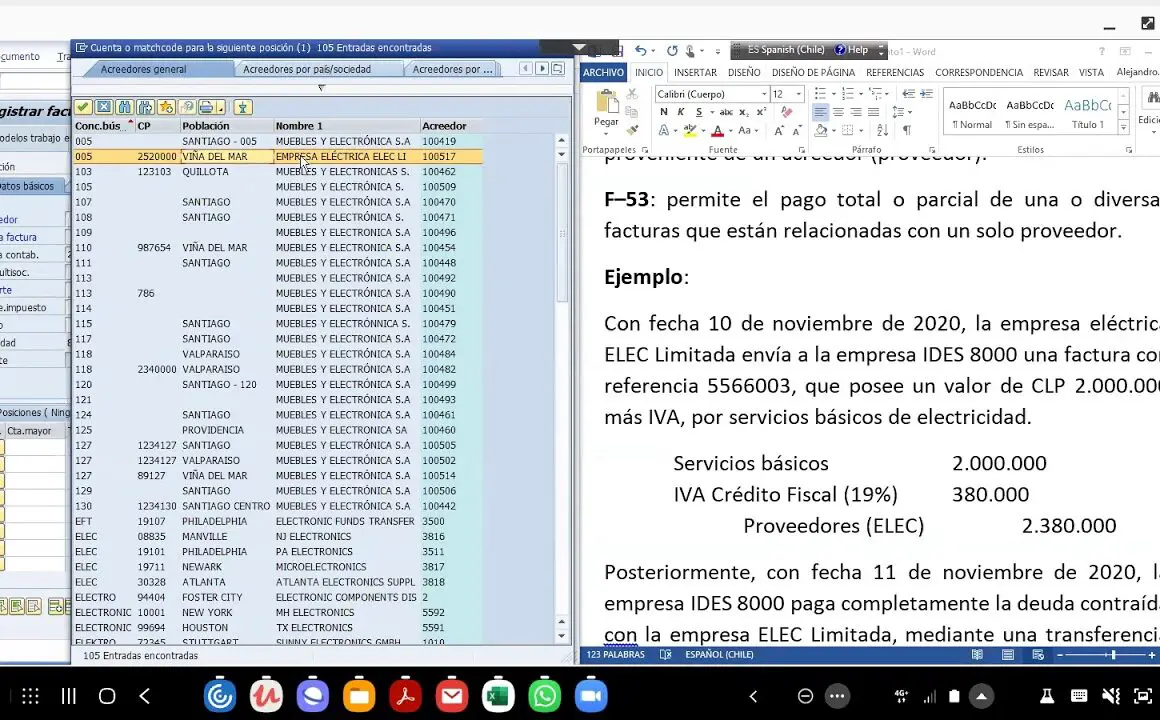Click the pin/personal value list icon in SAP
This screenshot has width=1160, height=720.
click(242, 107)
